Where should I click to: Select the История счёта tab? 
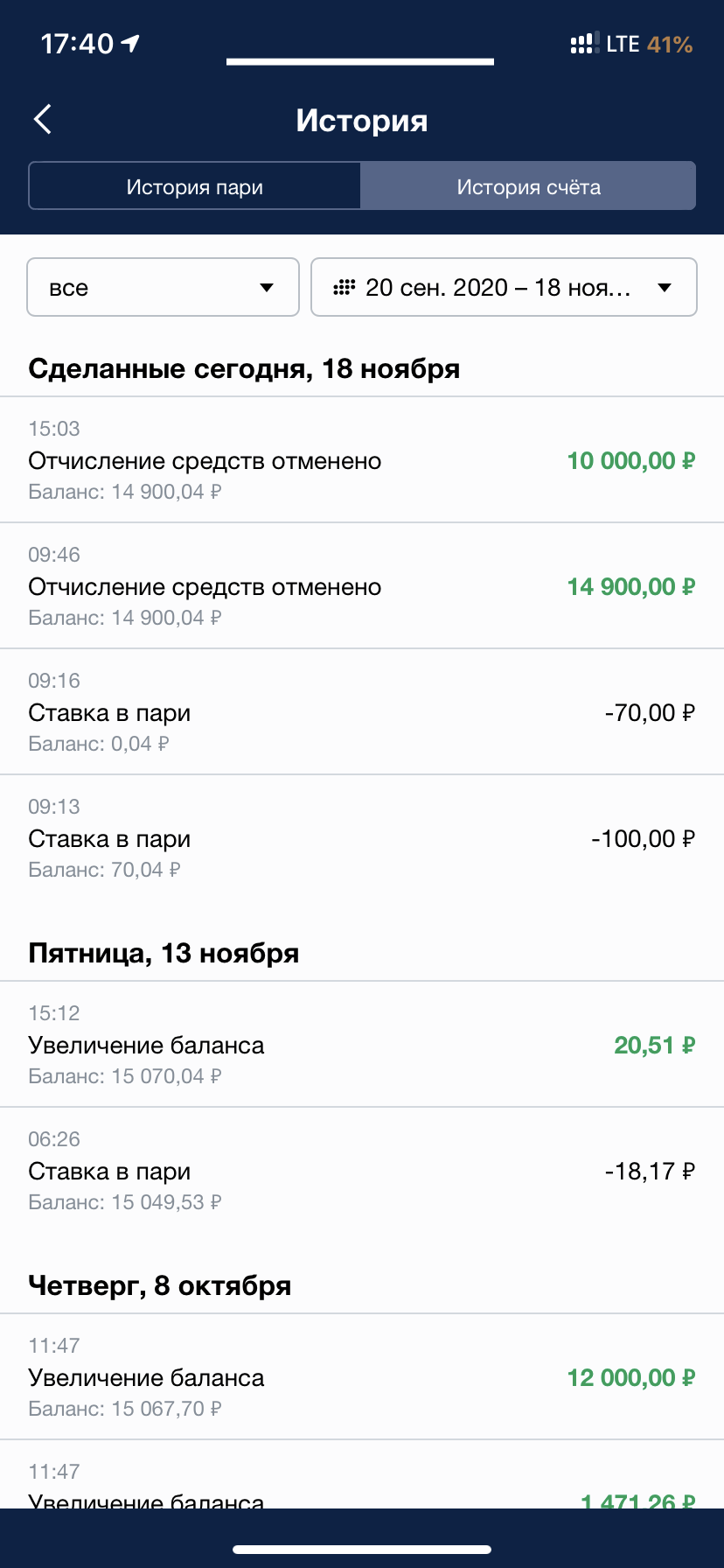528,186
